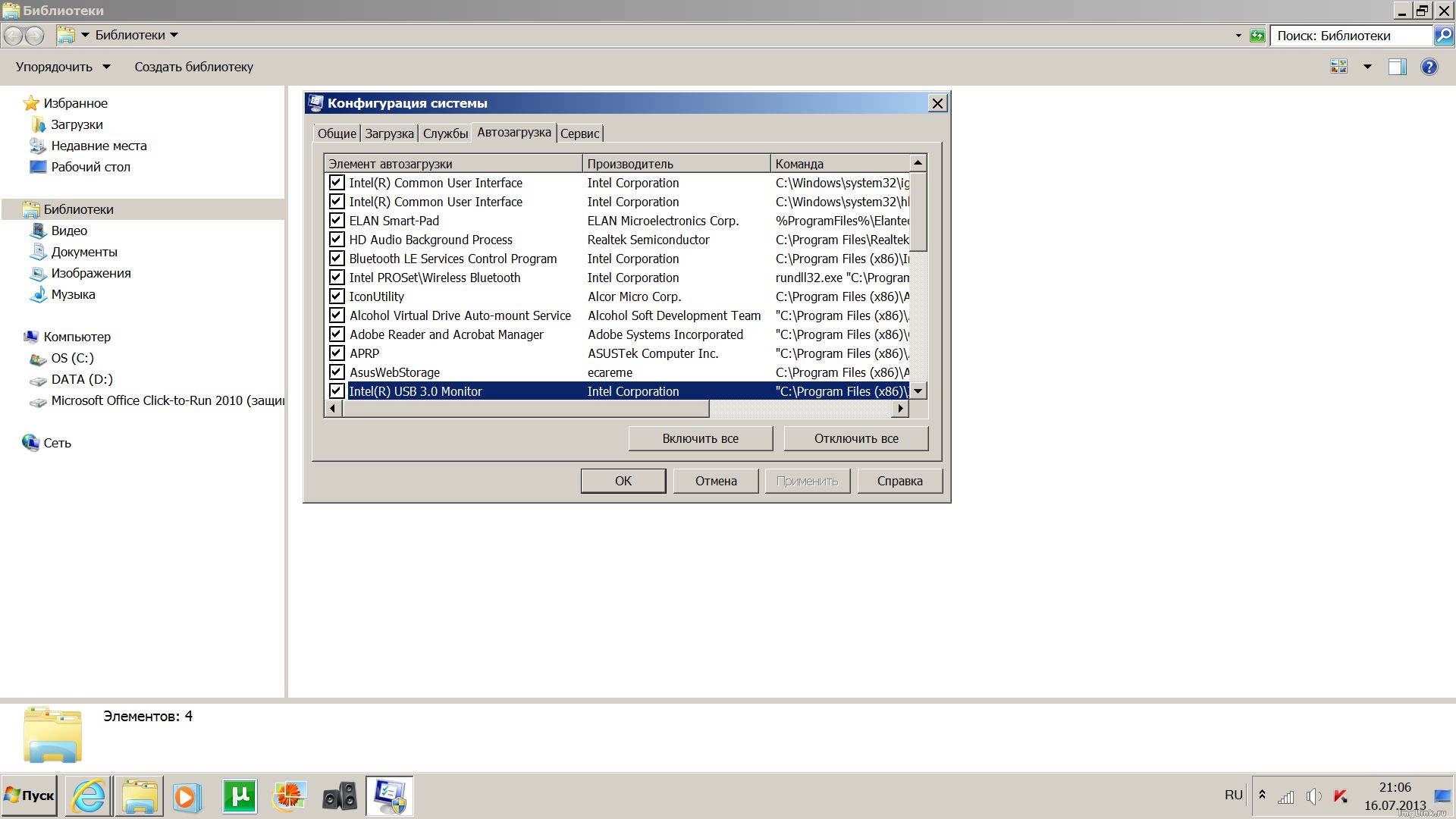Click Включить все button
The height and width of the screenshot is (819, 1456).
pos(701,438)
